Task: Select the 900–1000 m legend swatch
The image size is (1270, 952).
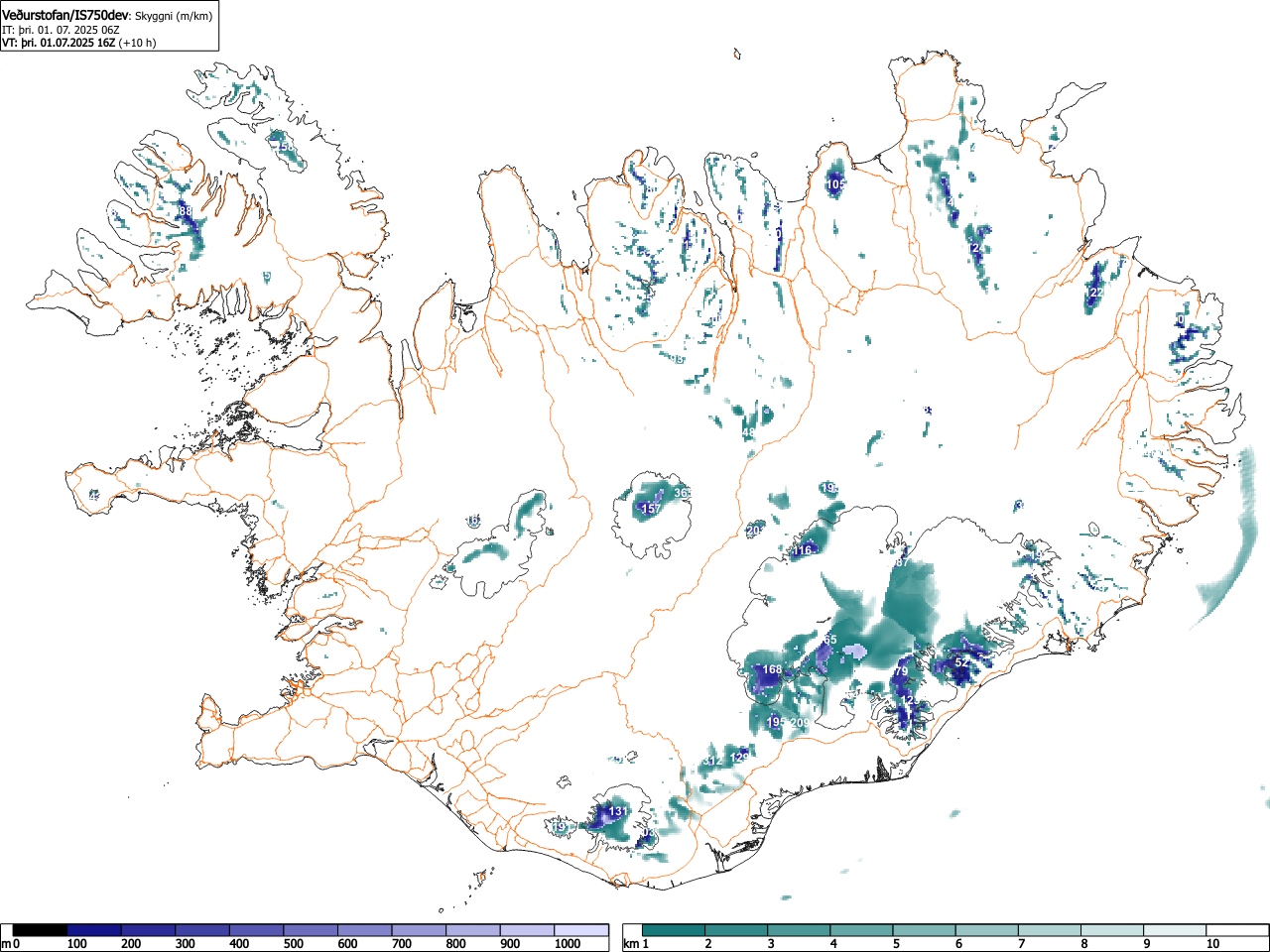Action: coord(527,930)
